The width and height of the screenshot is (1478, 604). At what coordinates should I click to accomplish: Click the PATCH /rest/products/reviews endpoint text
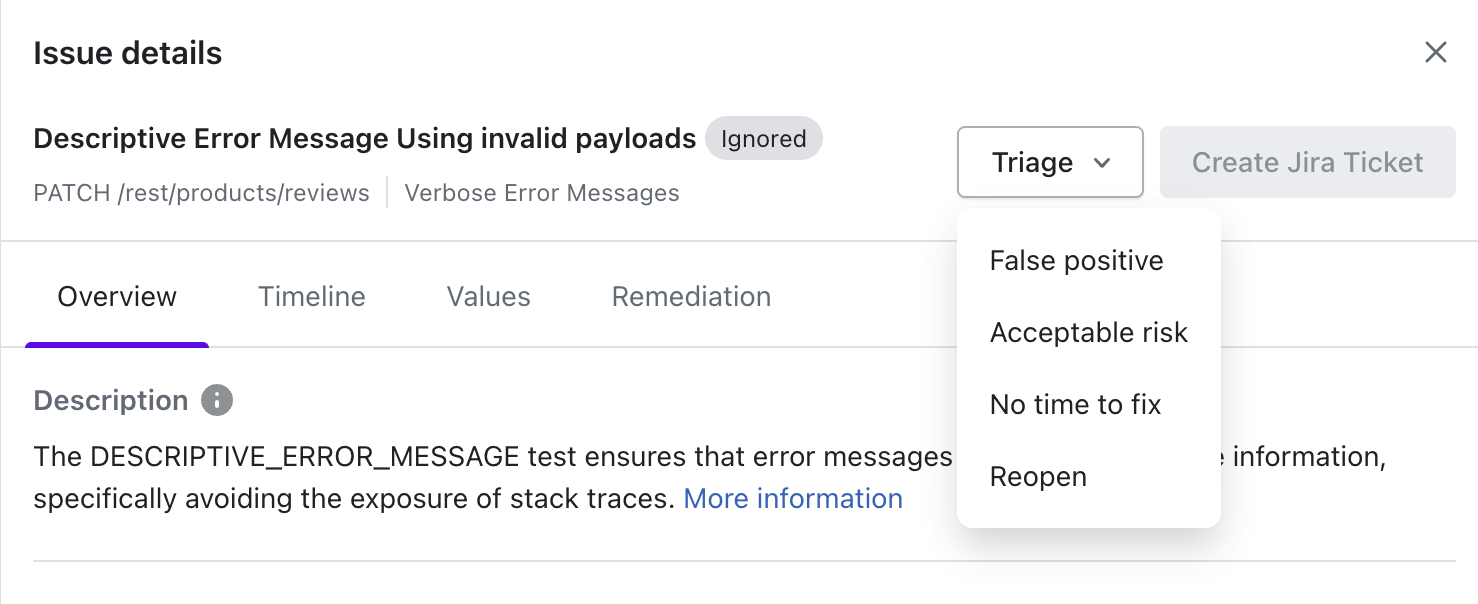pos(201,193)
